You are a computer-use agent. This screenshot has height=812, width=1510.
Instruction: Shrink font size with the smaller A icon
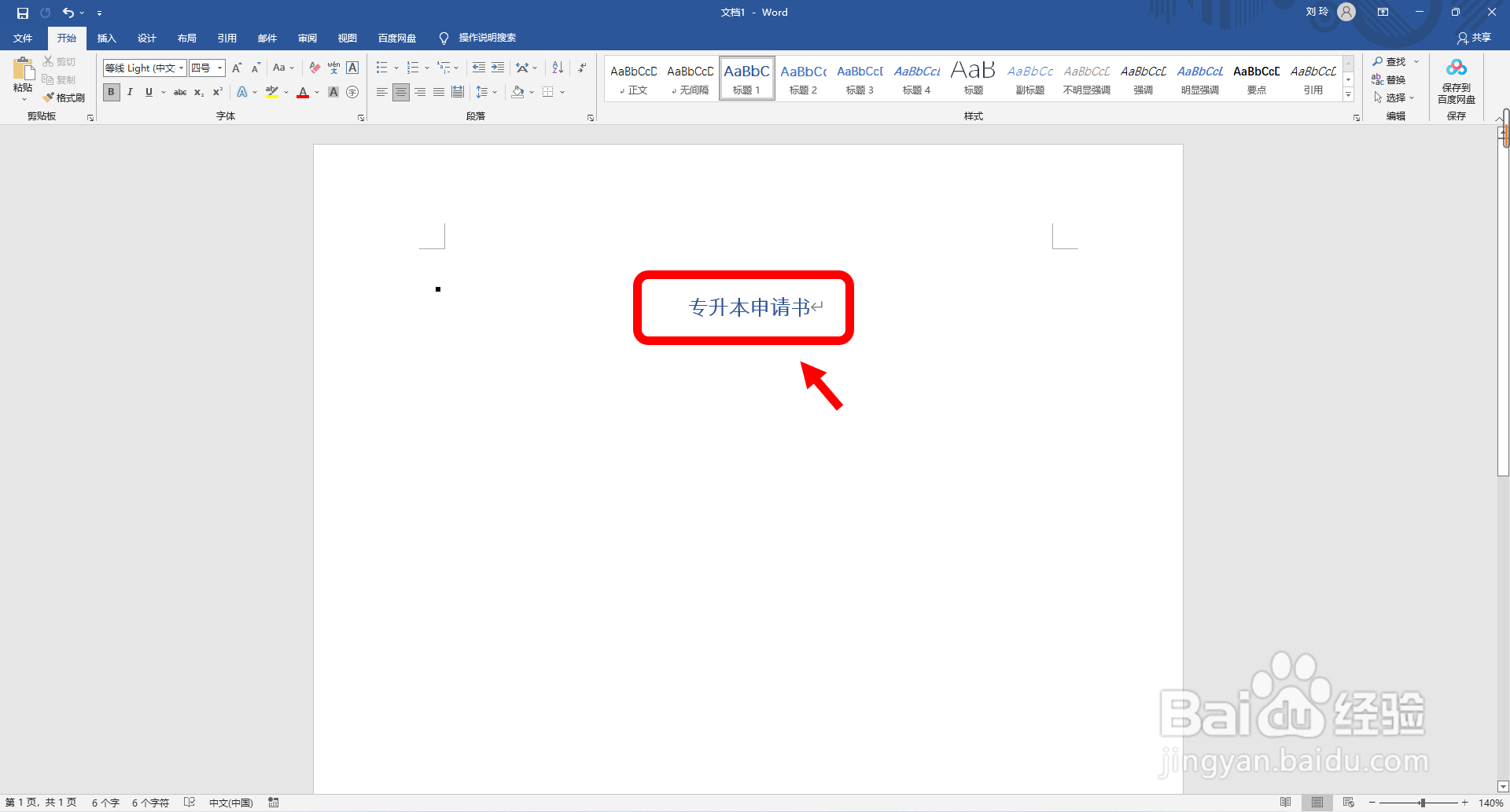tap(256, 68)
